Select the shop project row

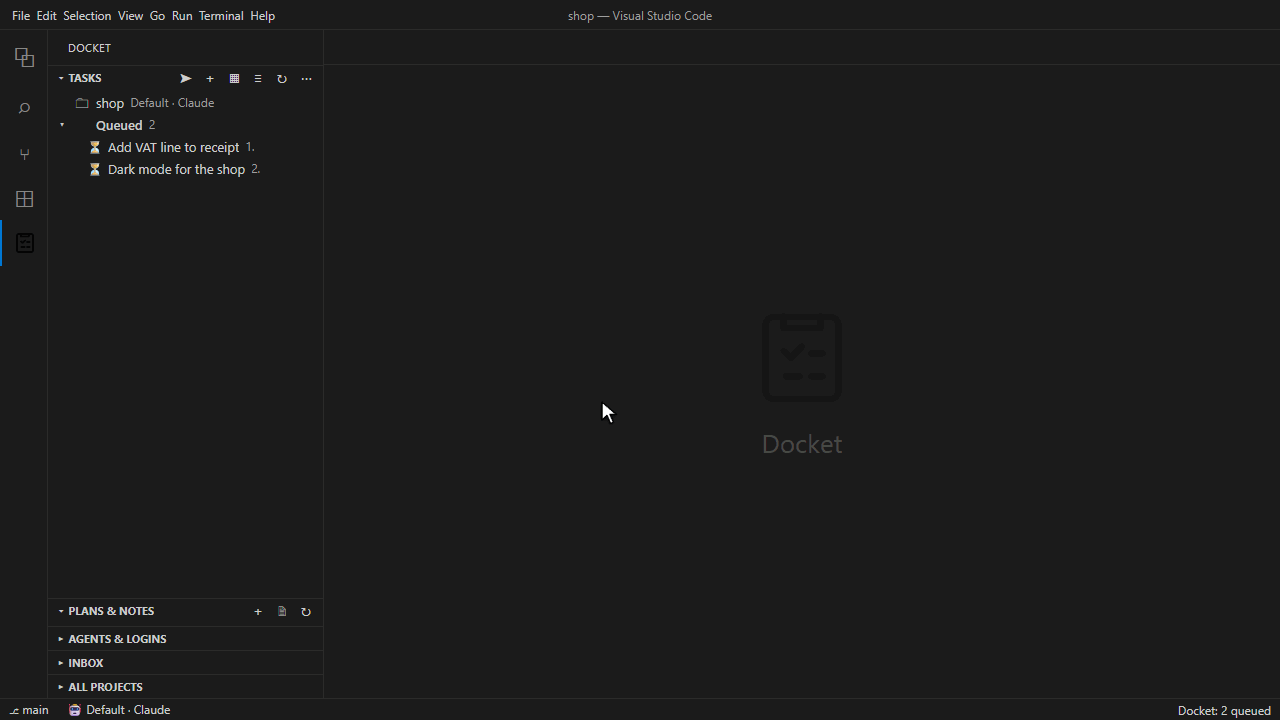(x=185, y=103)
